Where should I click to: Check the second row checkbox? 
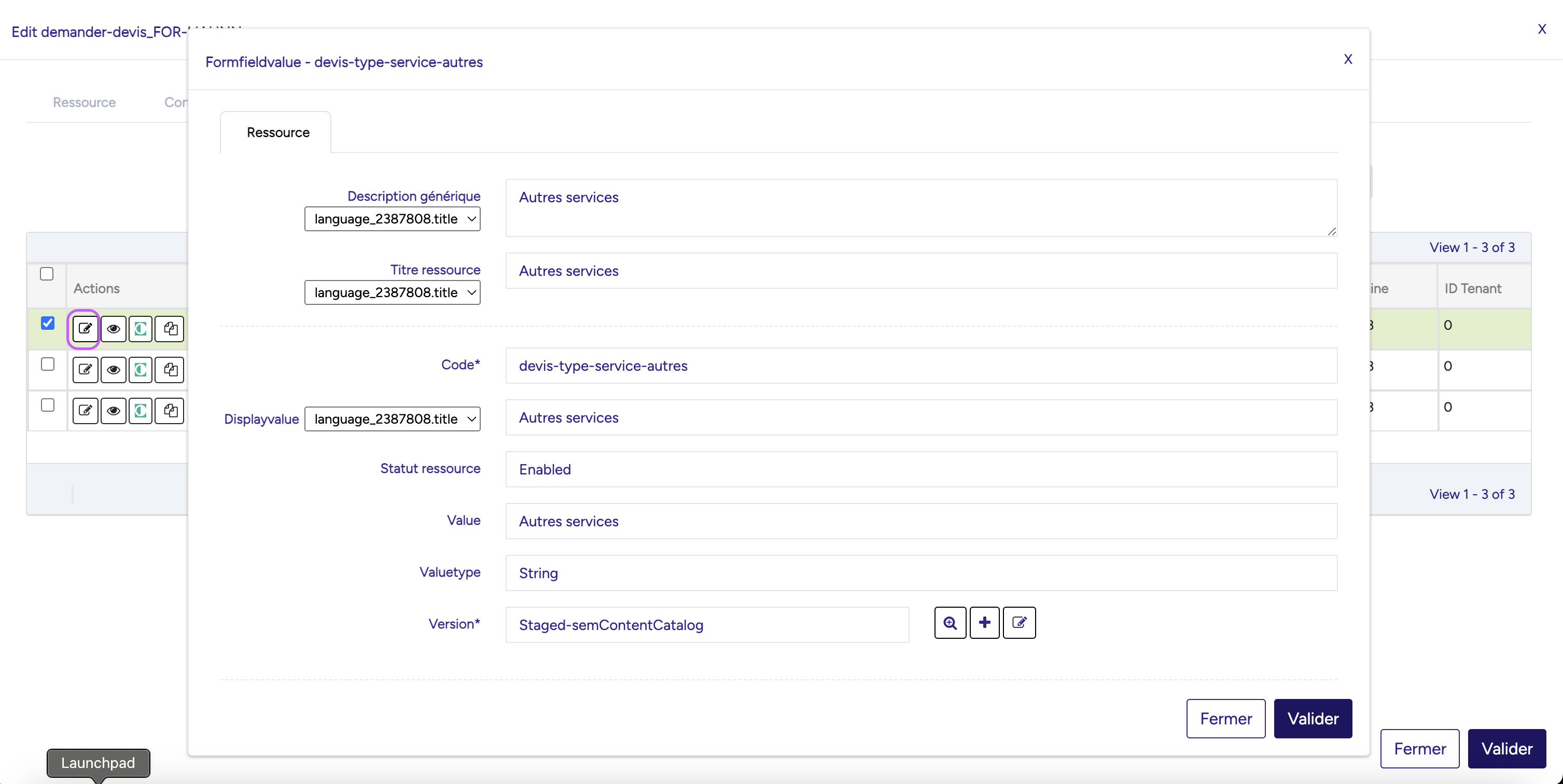point(47,364)
